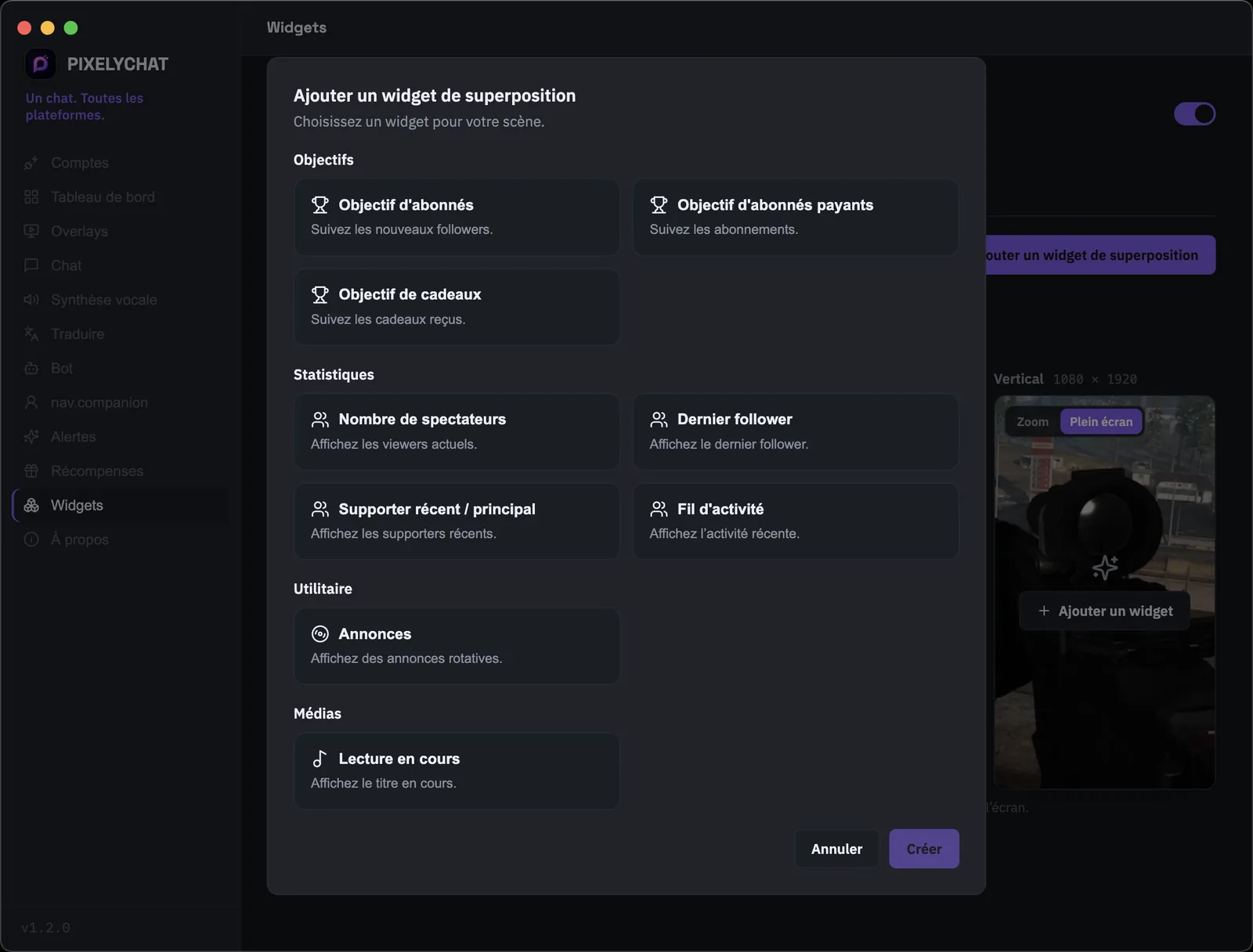Select the Lecture en cours widget card
1253x952 pixels.
click(457, 771)
